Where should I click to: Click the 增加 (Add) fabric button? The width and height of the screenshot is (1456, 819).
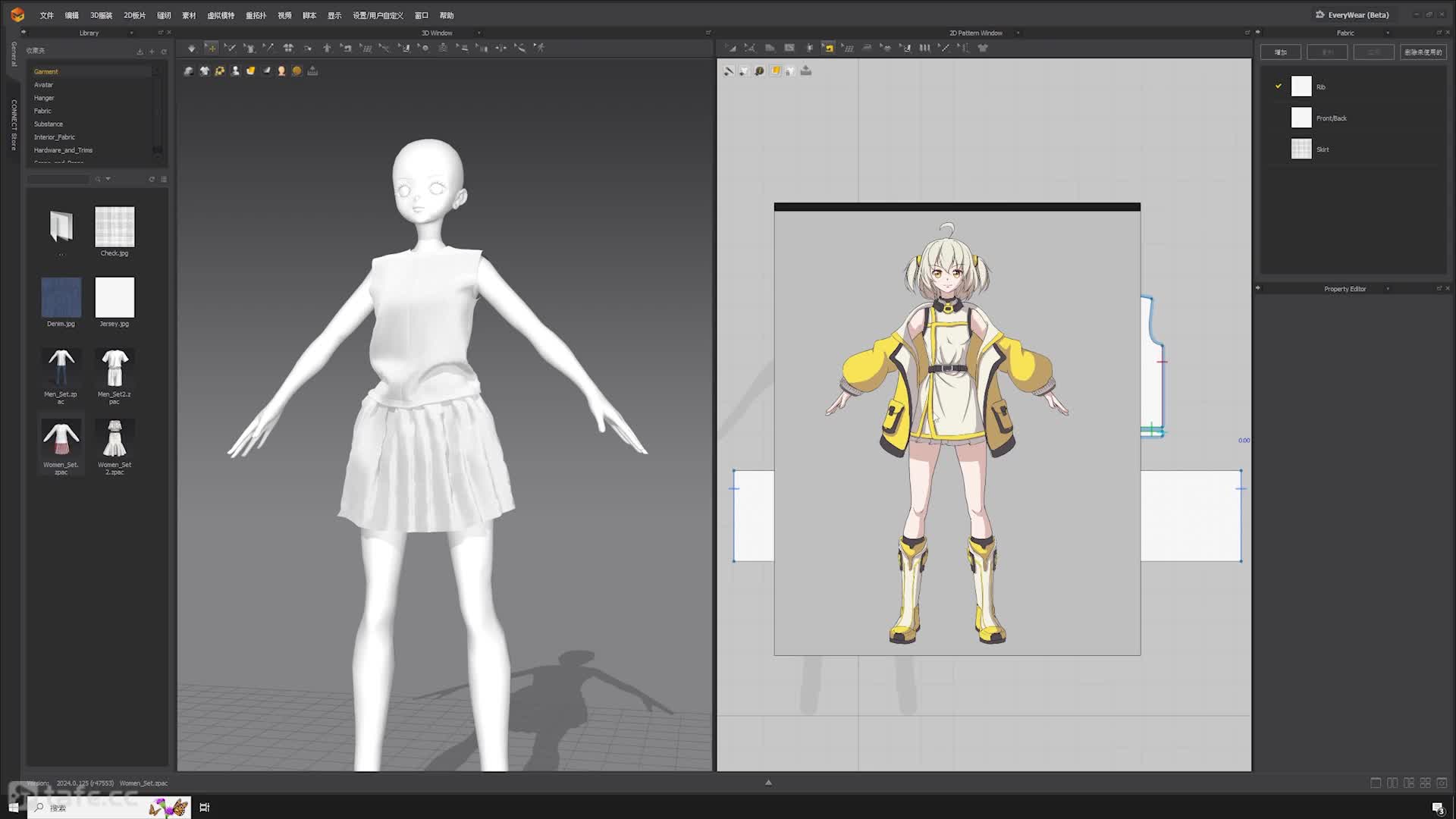tap(1281, 52)
